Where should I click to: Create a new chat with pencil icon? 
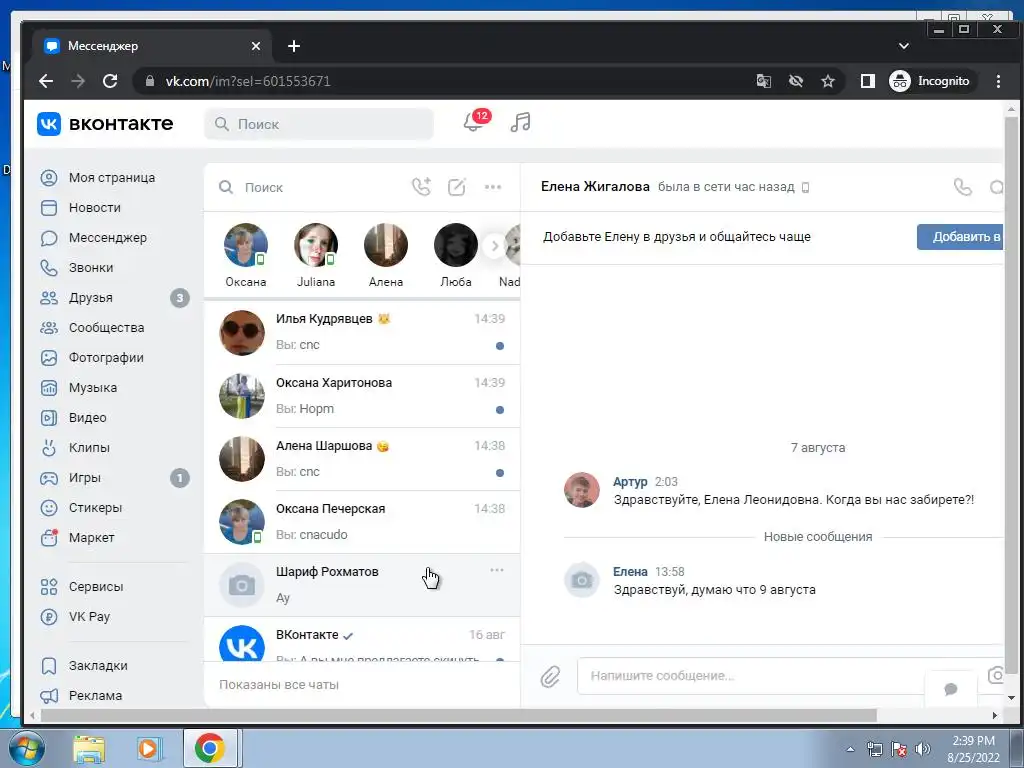[456, 187]
